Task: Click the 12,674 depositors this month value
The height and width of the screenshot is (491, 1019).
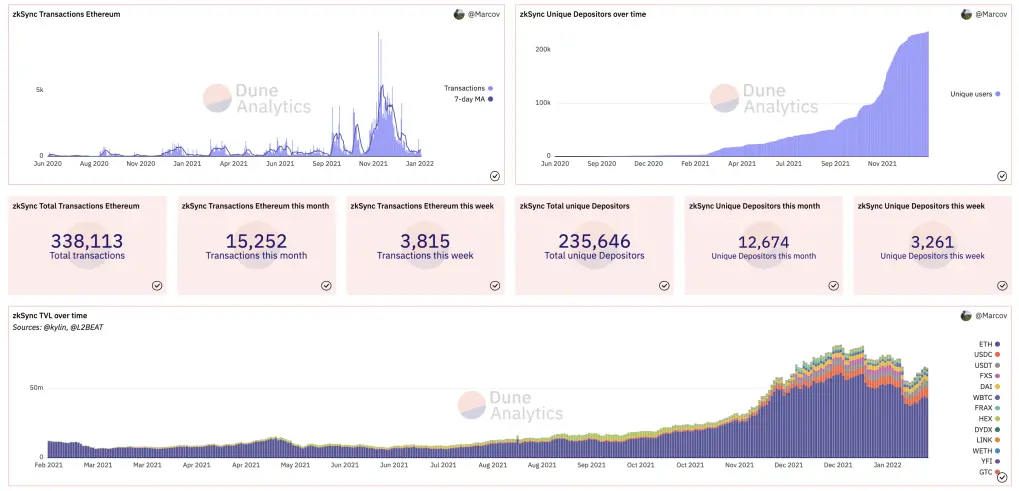Action: click(764, 243)
